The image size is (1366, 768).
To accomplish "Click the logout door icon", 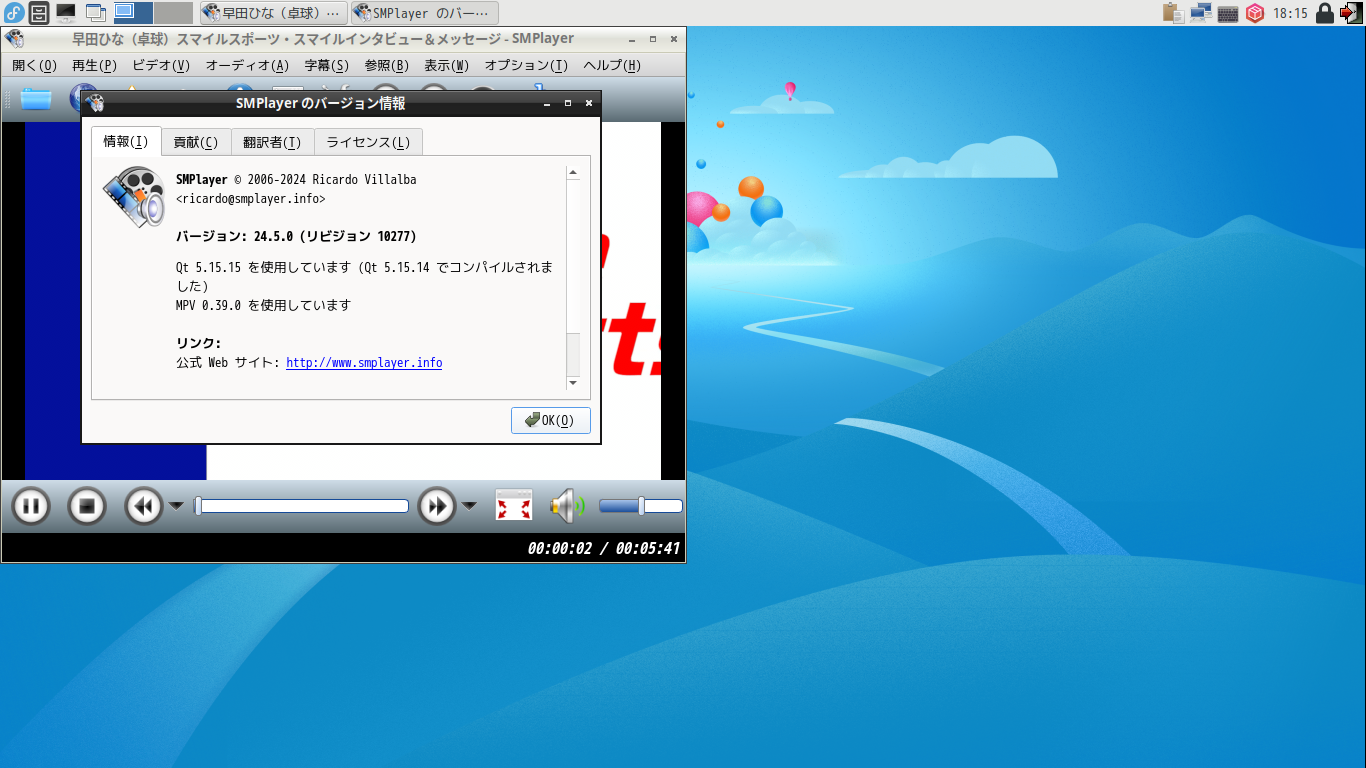I will point(1351,13).
